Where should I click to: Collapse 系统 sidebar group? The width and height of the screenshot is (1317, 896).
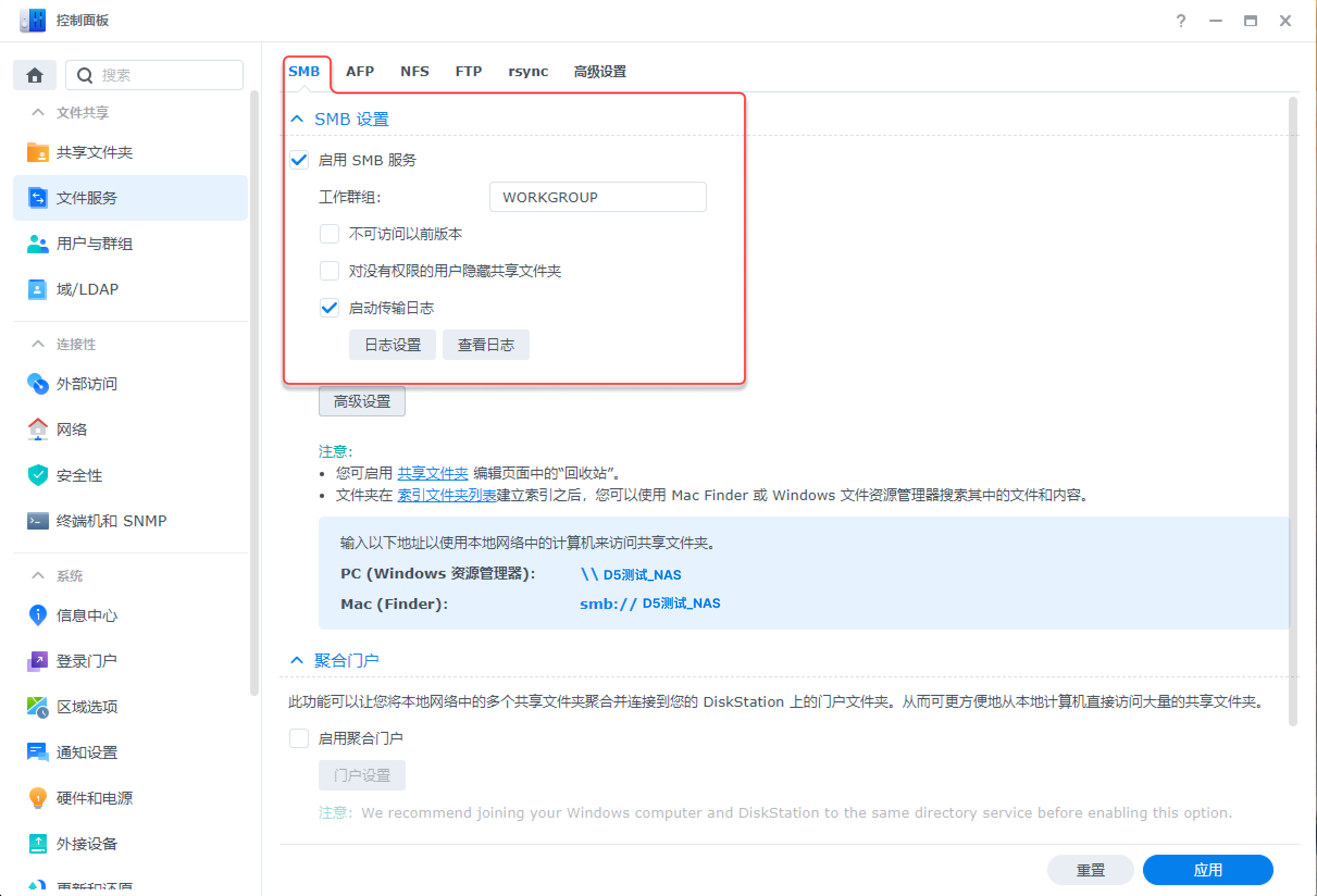click(38, 576)
